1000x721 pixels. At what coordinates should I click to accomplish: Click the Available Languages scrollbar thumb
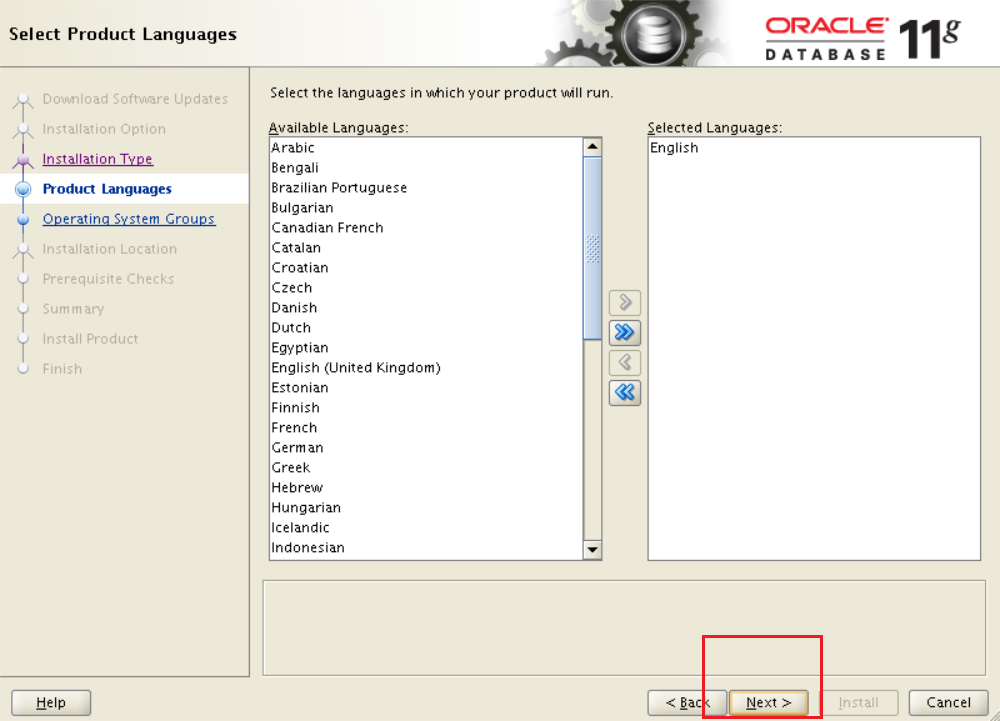tap(592, 249)
